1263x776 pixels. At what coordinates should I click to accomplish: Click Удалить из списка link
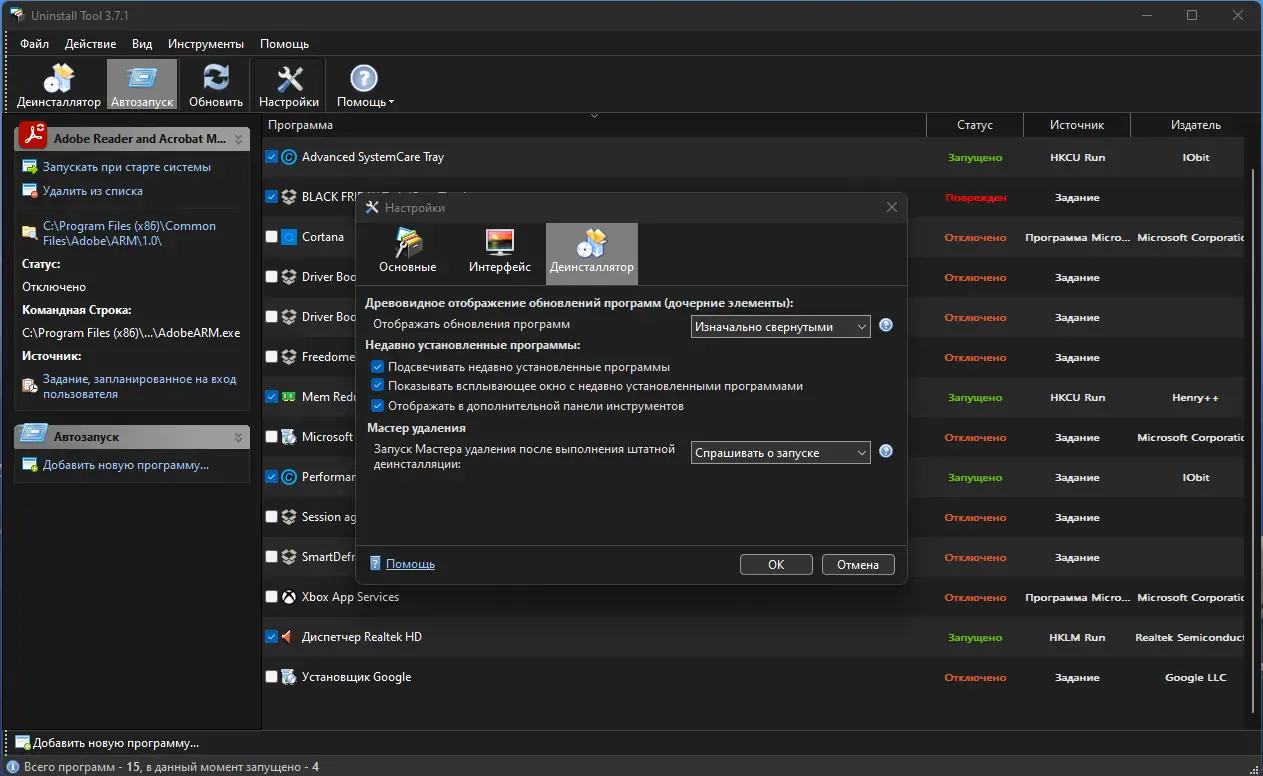coord(93,191)
